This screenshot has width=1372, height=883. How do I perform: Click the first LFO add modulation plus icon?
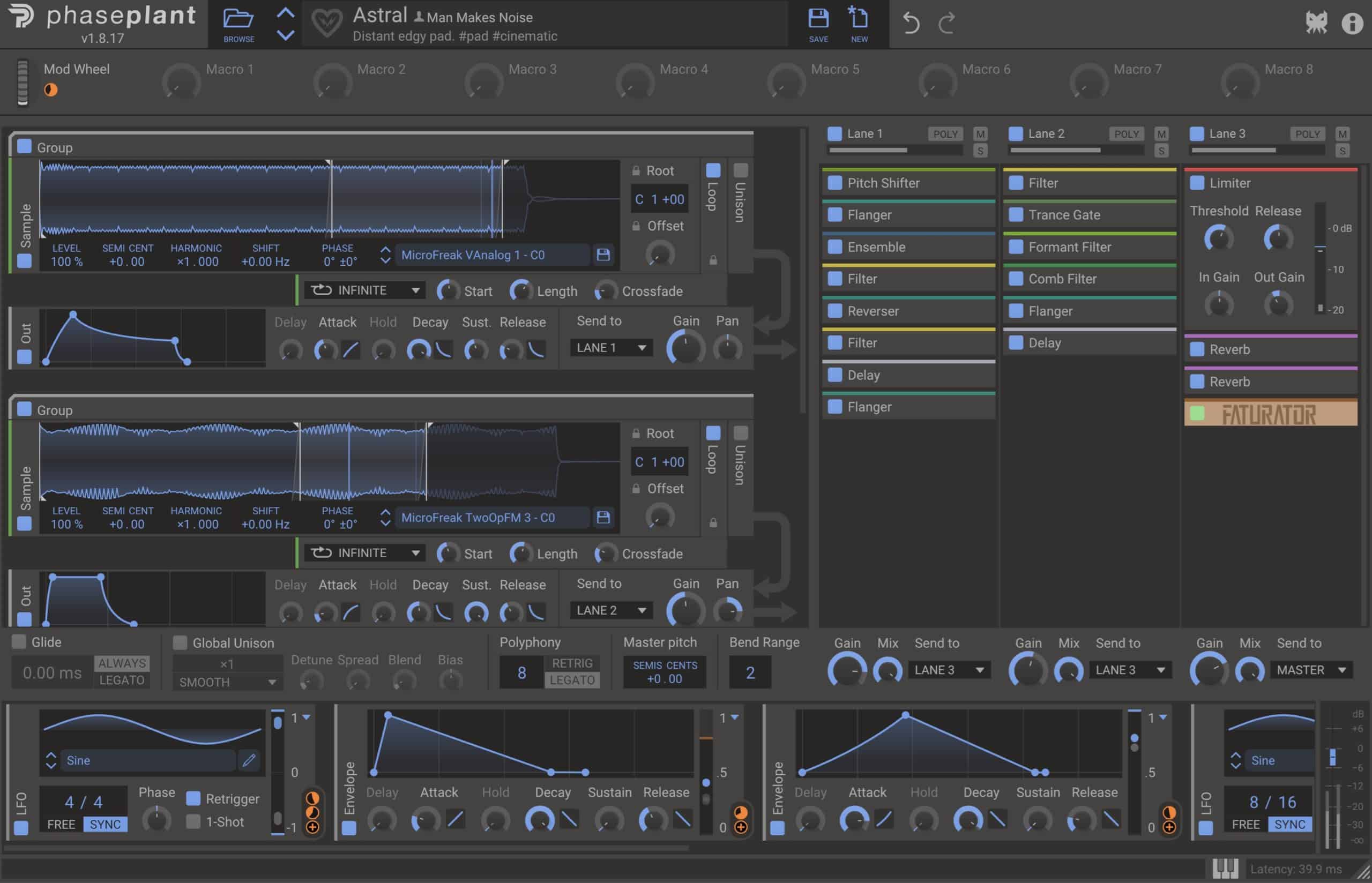pos(312,827)
